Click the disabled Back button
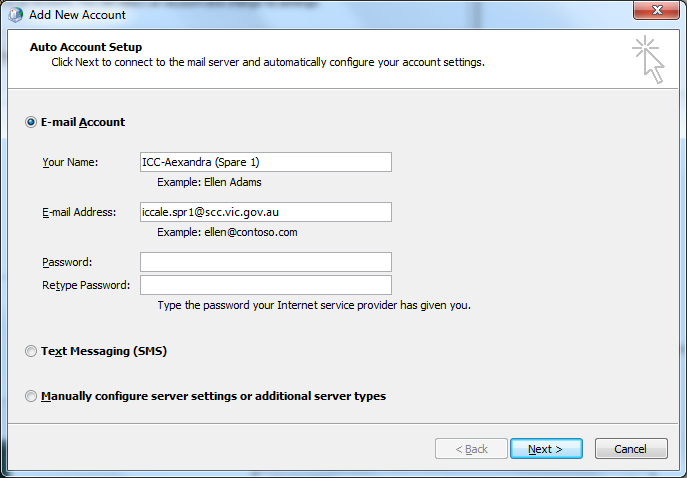The width and height of the screenshot is (687, 478). click(471, 449)
